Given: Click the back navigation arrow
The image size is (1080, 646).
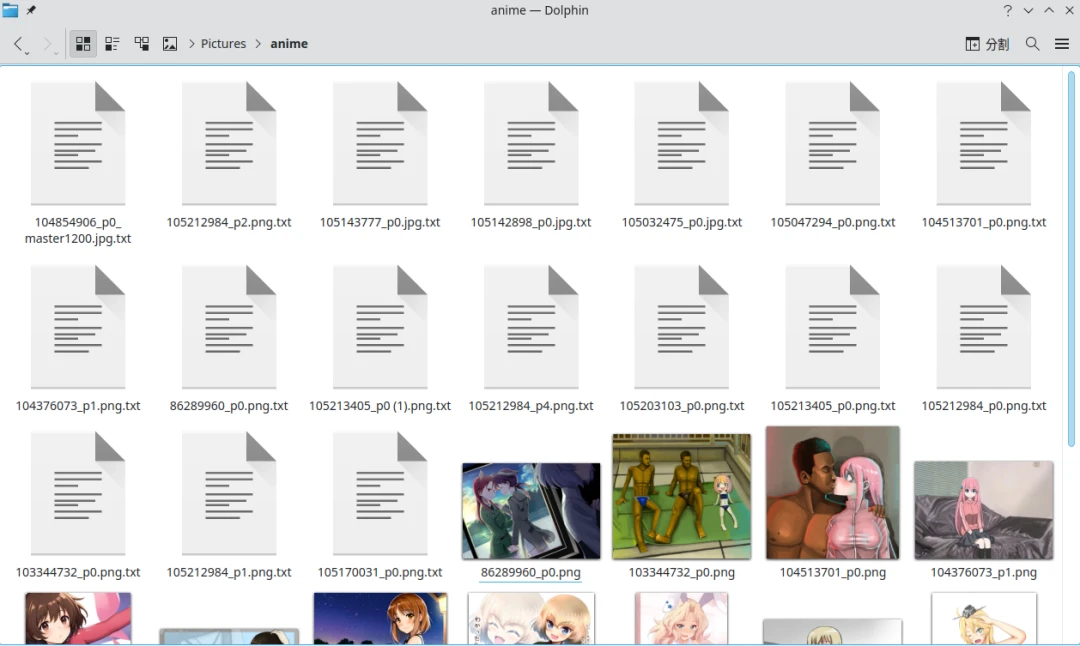Looking at the screenshot, I should coord(19,44).
